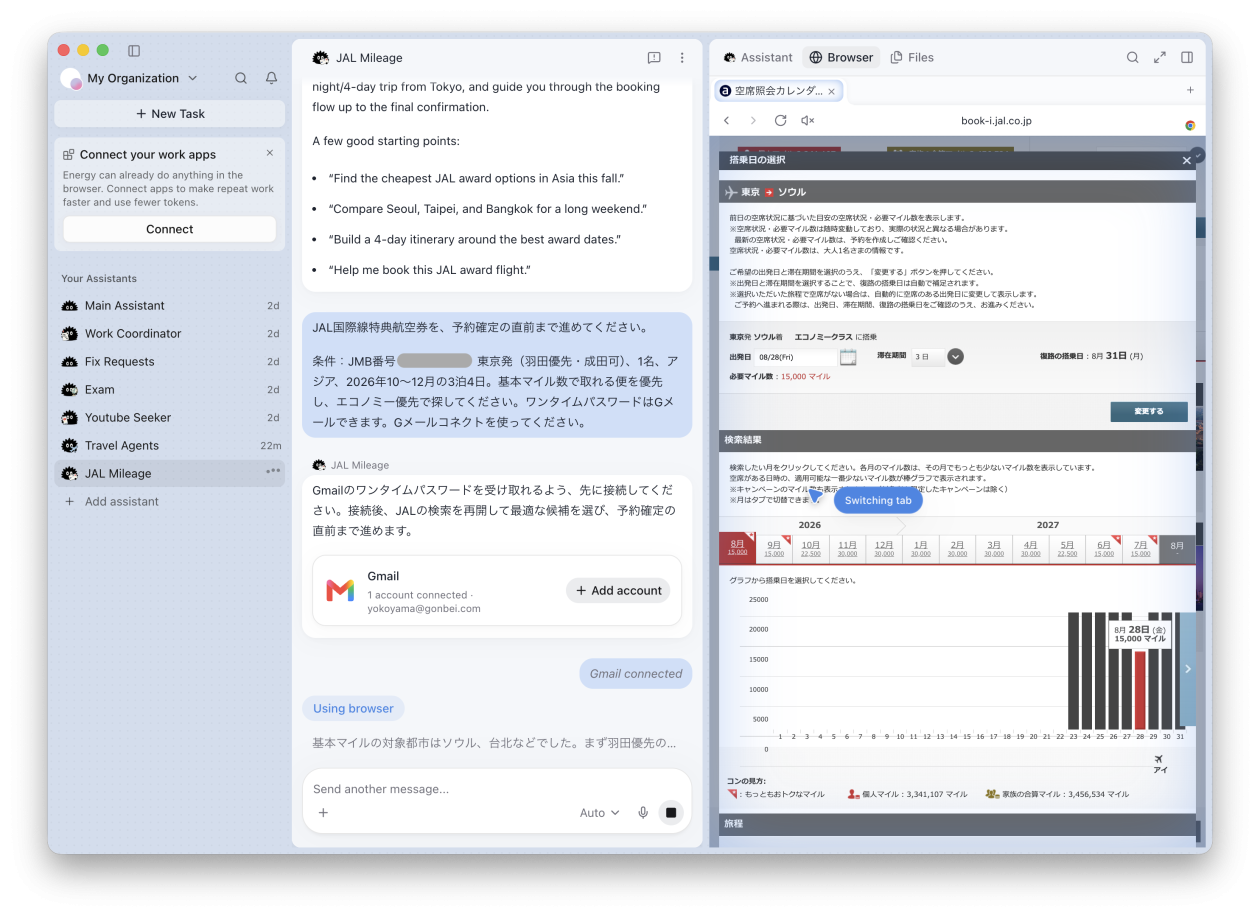The image size is (1260, 917).
Task: Open Youtube Seeker assistant
Action: click(170, 417)
